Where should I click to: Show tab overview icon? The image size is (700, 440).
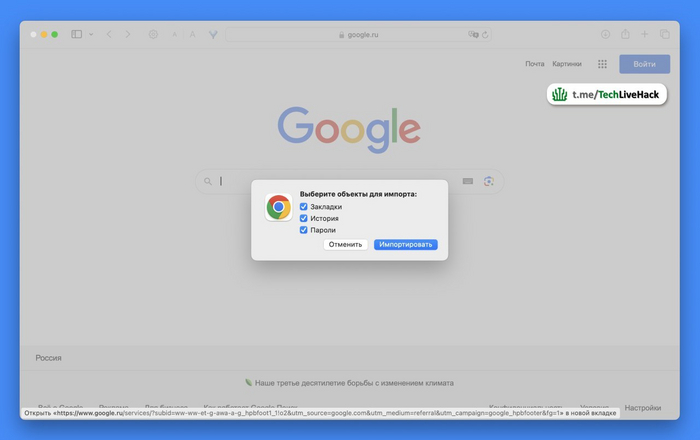coord(664,34)
